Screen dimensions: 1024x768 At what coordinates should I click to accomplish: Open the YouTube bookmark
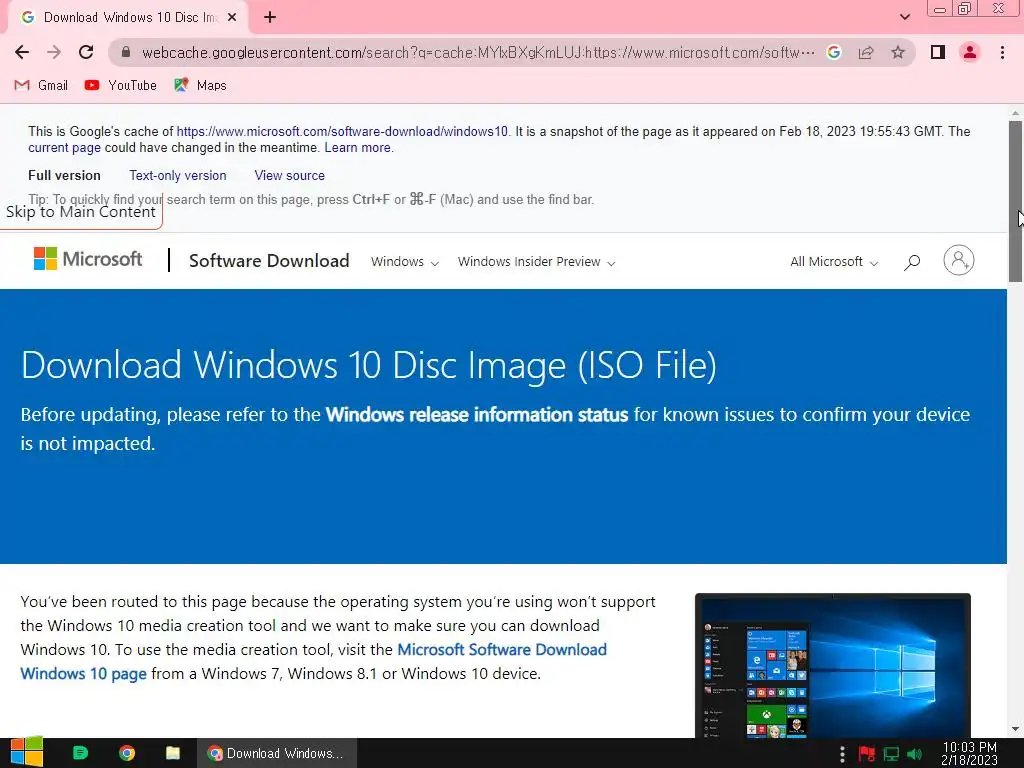pyautogui.click(x=121, y=86)
